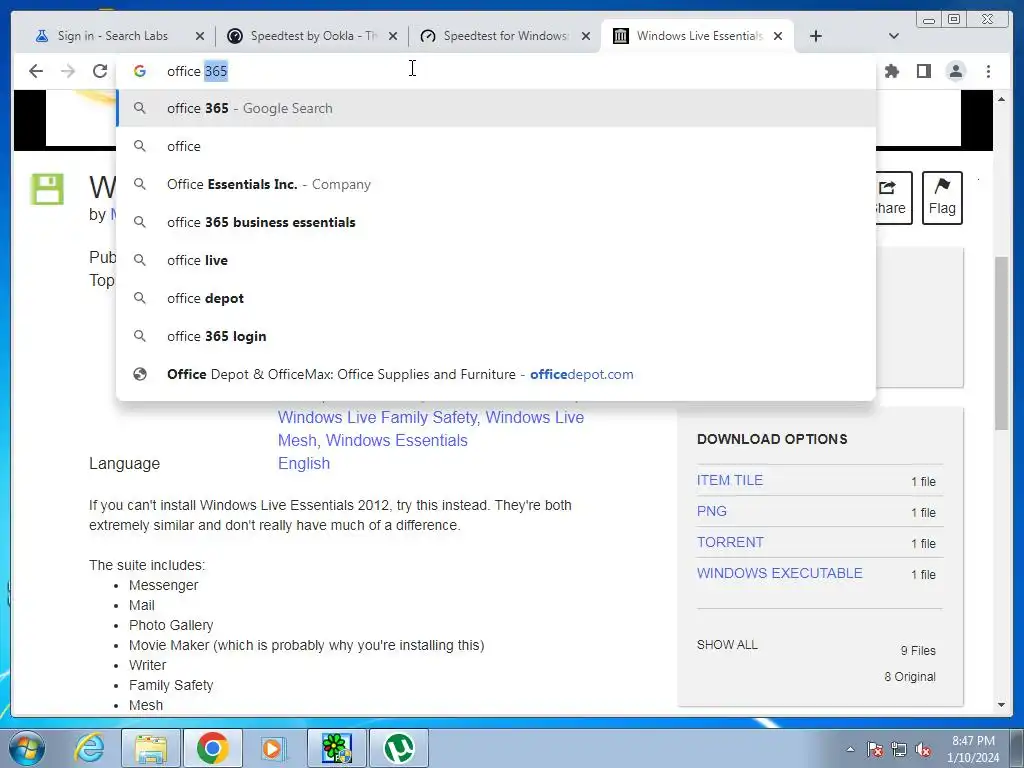Click the muted volume tray icon
The width and height of the screenshot is (1024, 768).
(x=923, y=749)
